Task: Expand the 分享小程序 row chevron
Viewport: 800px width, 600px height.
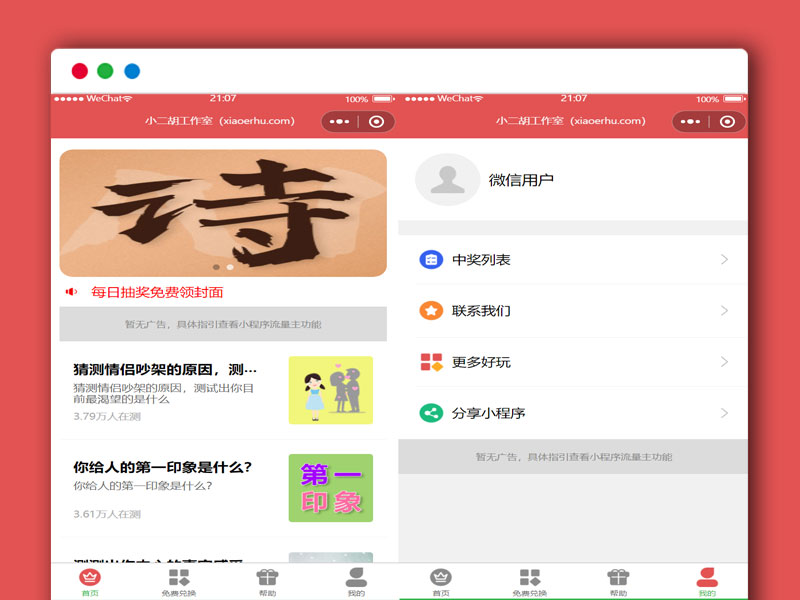Action: point(725,411)
